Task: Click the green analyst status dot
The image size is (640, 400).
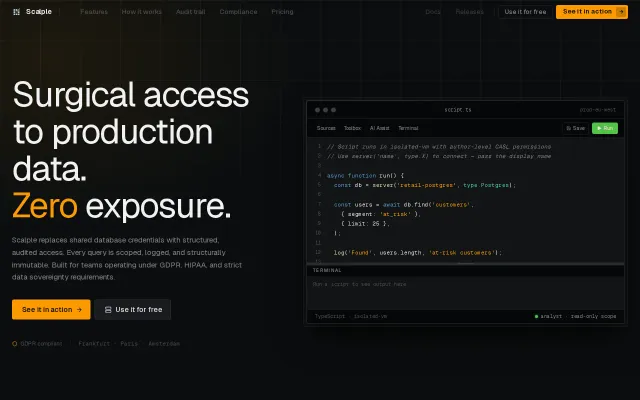Action: (x=536, y=316)
